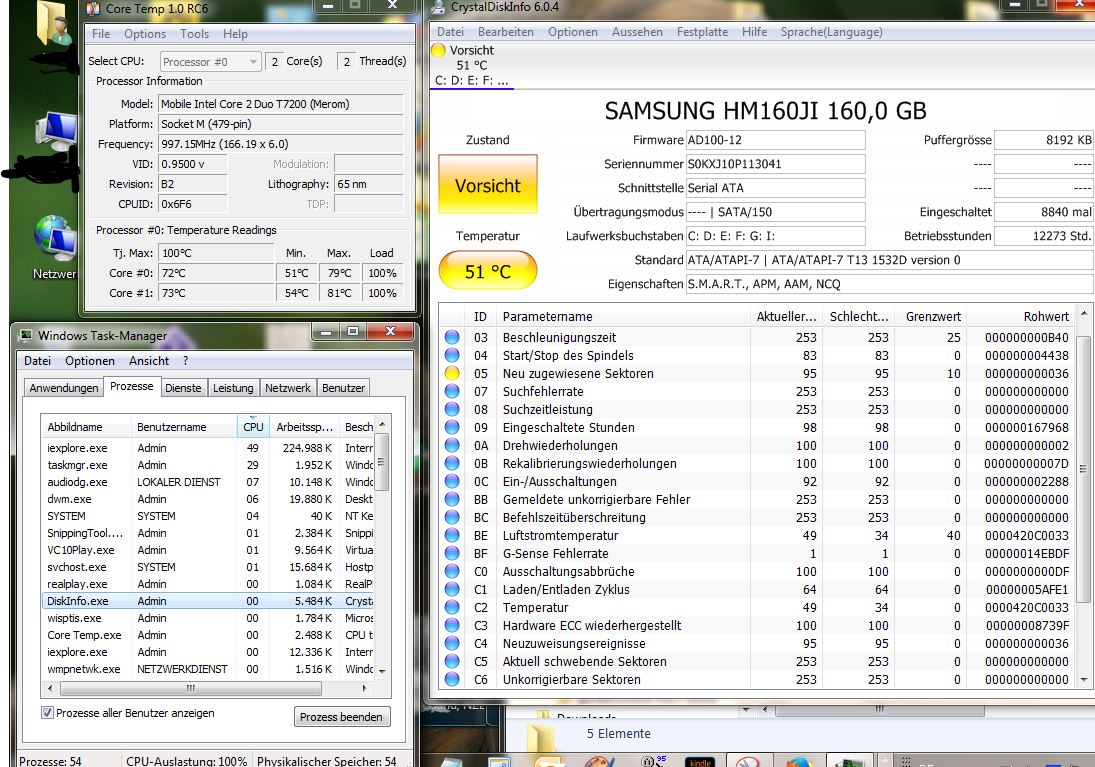Click Task-Manager horizontal scrollbar

[x=191, y=688]
